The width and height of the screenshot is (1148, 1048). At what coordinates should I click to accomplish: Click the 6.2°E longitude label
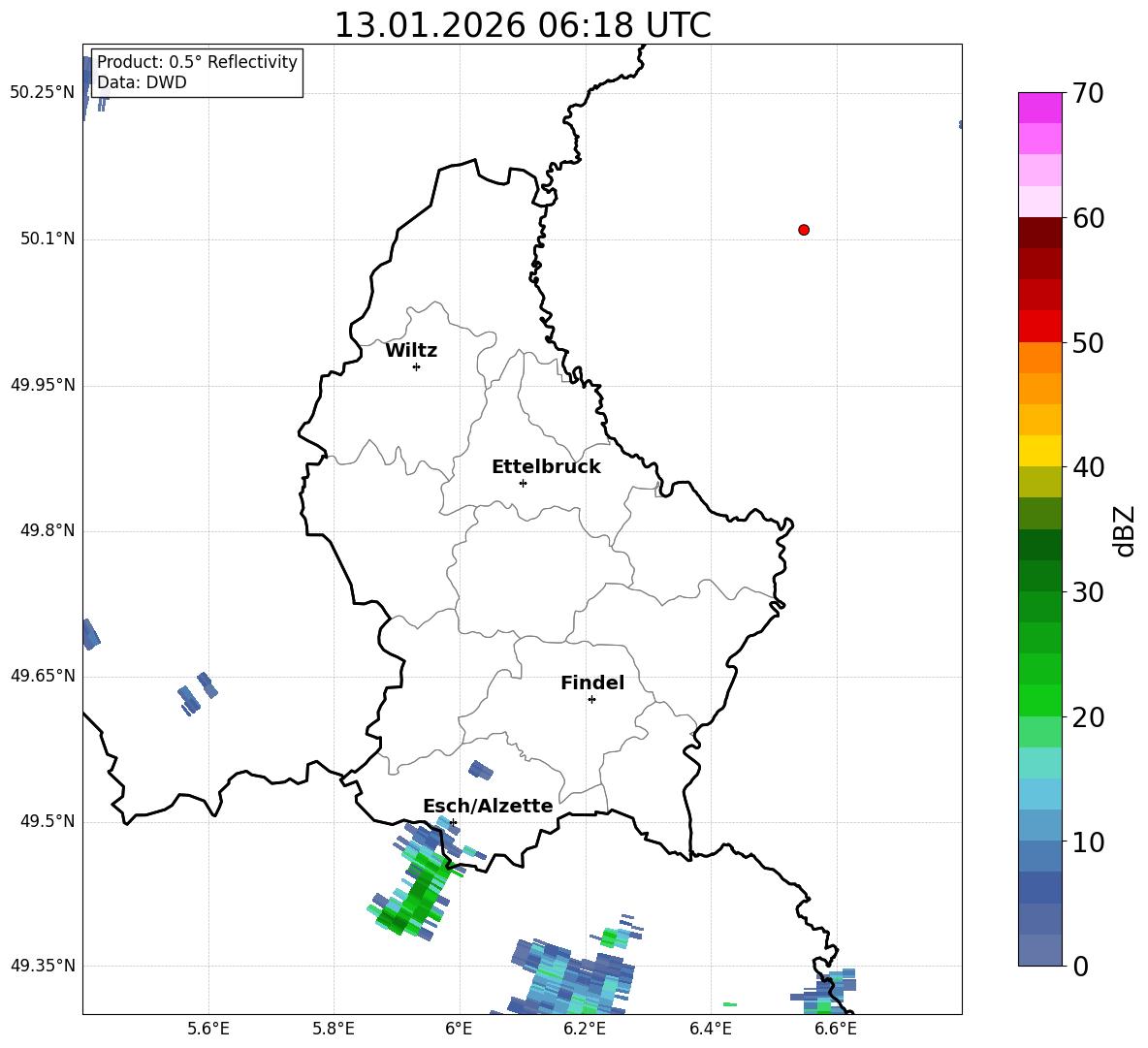(x=585, y=1029)
